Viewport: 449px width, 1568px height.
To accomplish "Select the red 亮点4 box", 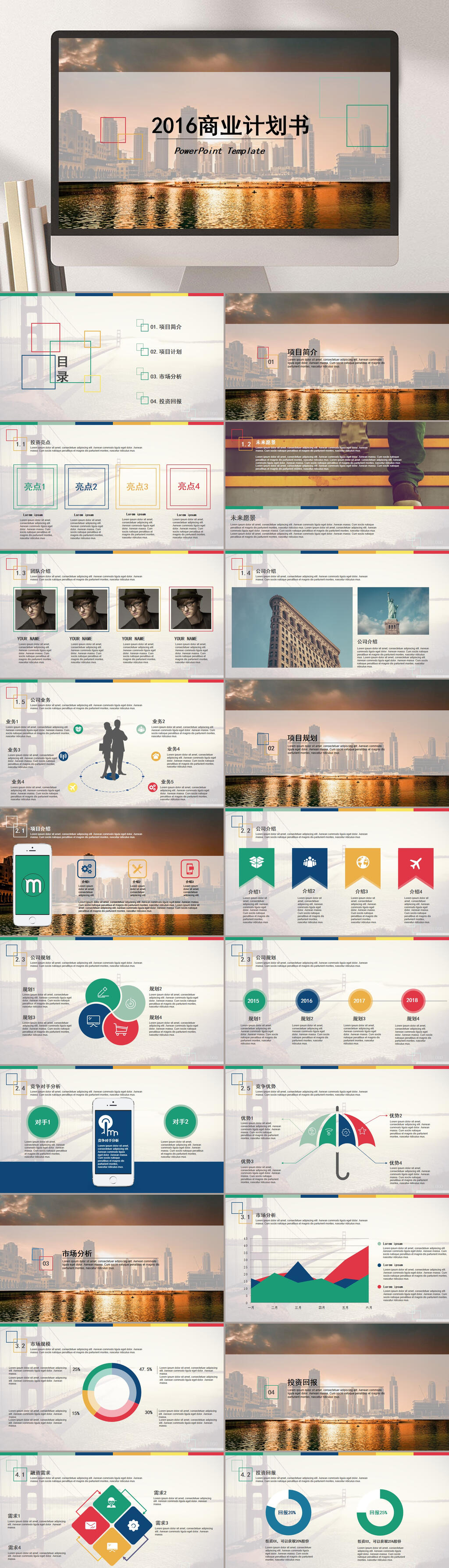I will 189,486.
